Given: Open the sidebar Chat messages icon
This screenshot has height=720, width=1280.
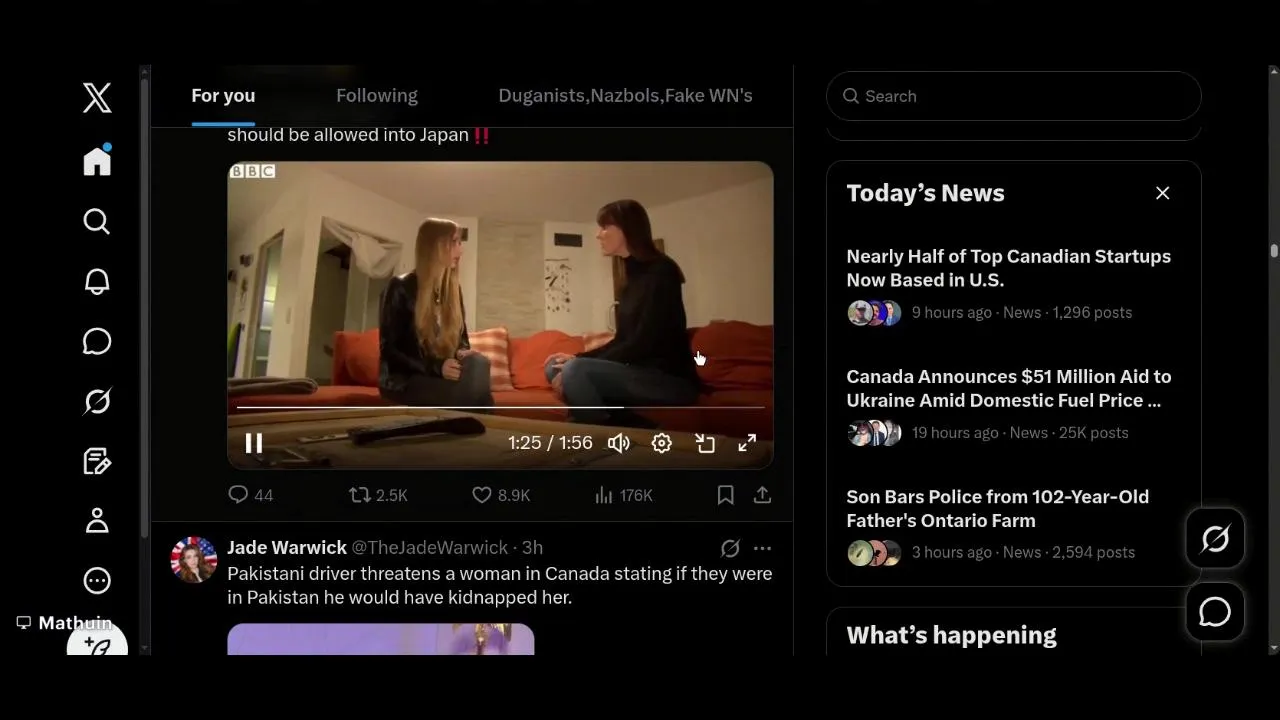Looking at the screenshot, I should coord(97,341).
